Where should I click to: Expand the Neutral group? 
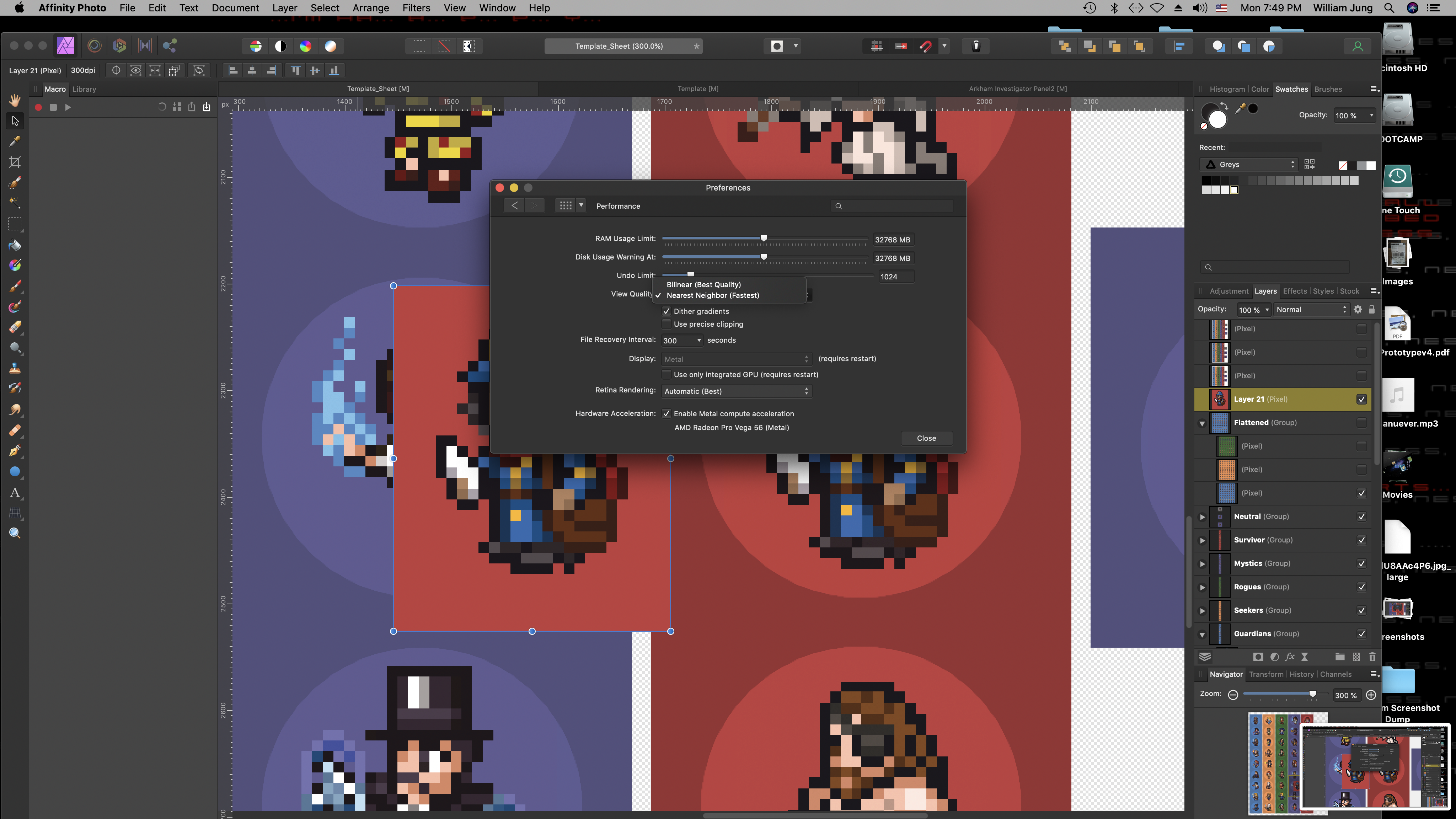(x=1202, y=517)
